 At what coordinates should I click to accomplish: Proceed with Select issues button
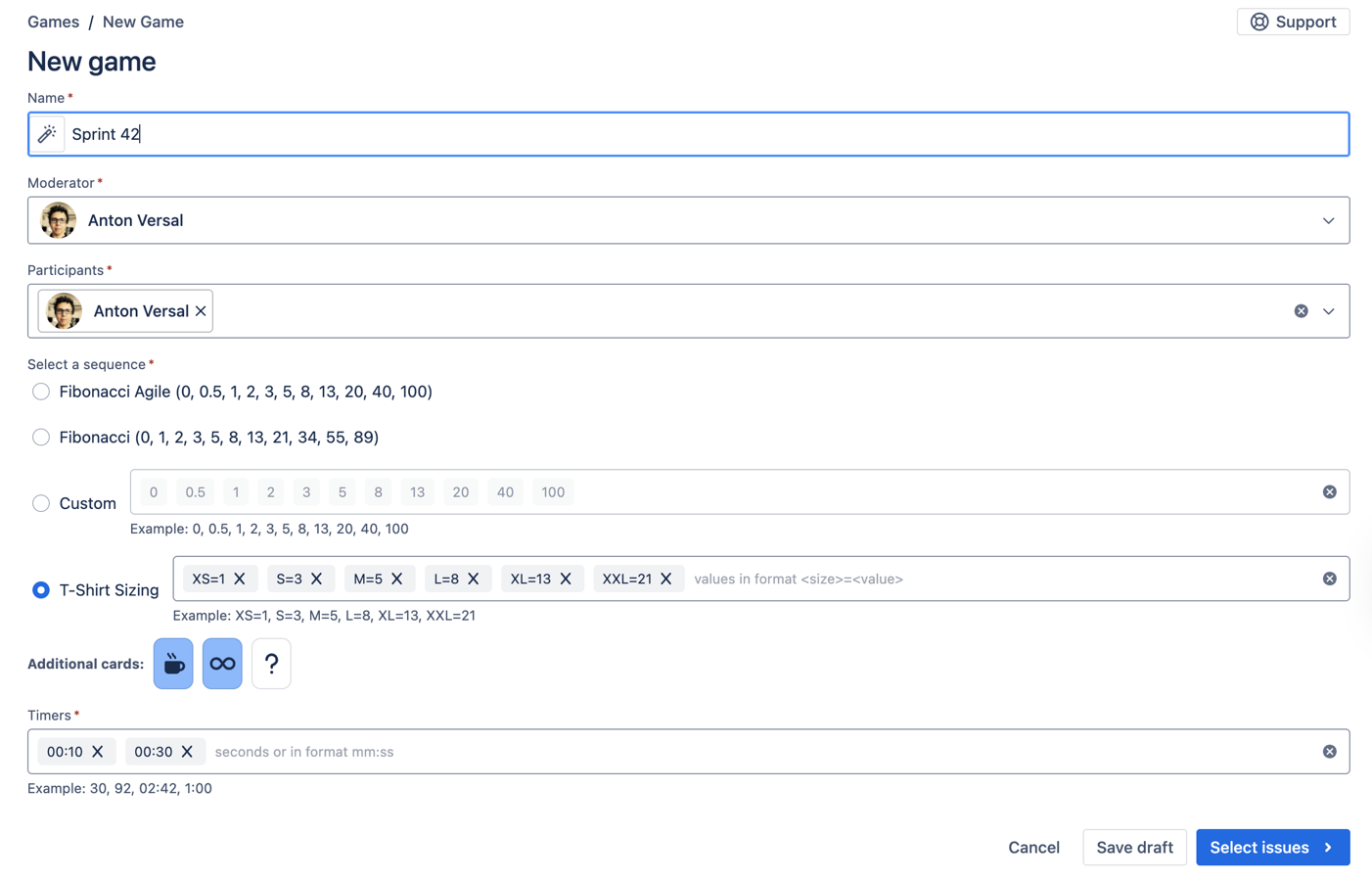pos(1272,848)
